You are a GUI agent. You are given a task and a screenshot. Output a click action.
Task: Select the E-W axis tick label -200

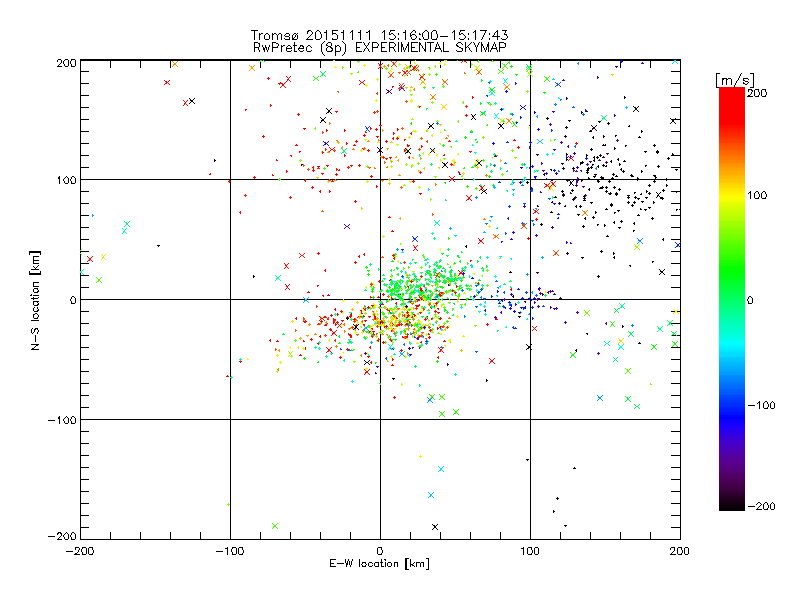[x=80, y=552]
